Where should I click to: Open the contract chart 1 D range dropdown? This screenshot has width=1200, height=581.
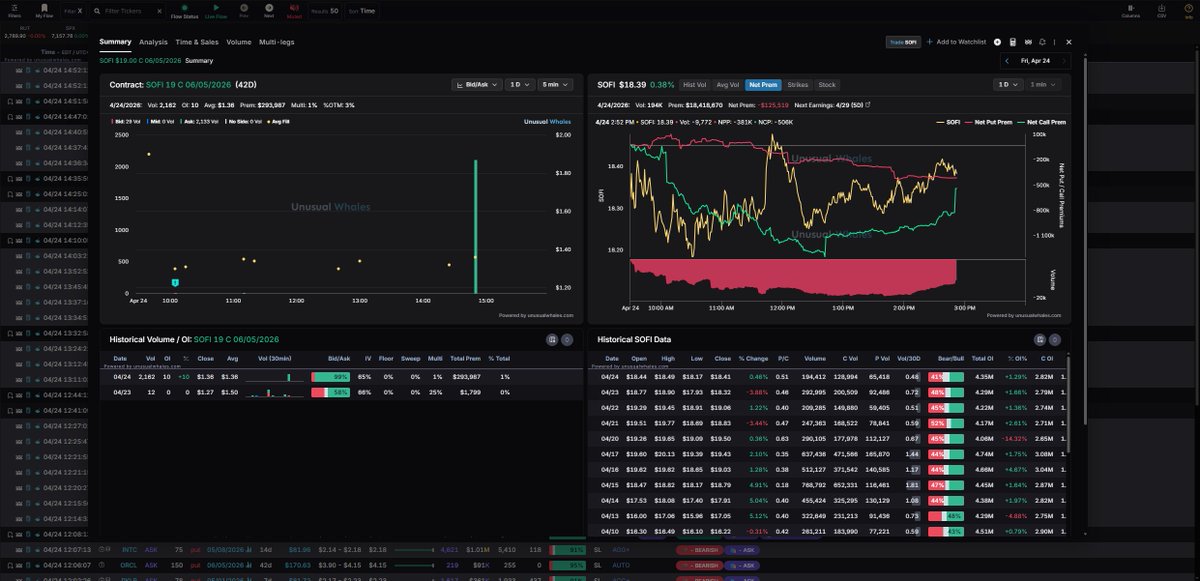[x=519, y=85]
